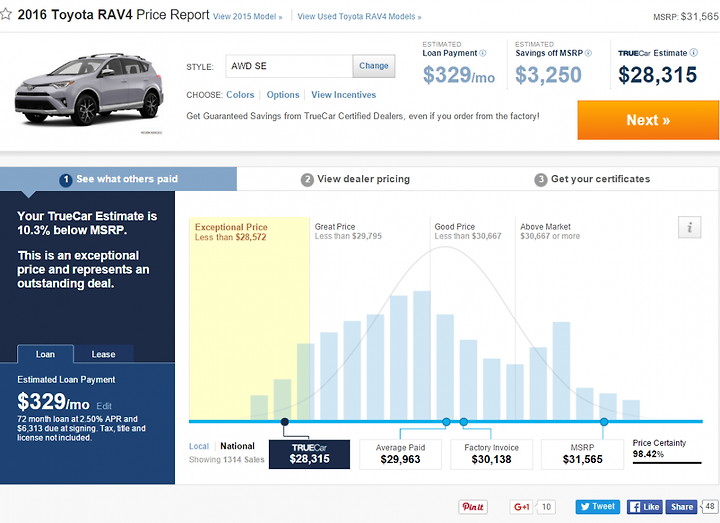This screenshot has width=720, height=523.
Task: Select See what others paid step tab
Action: click(x=118, y=179)
